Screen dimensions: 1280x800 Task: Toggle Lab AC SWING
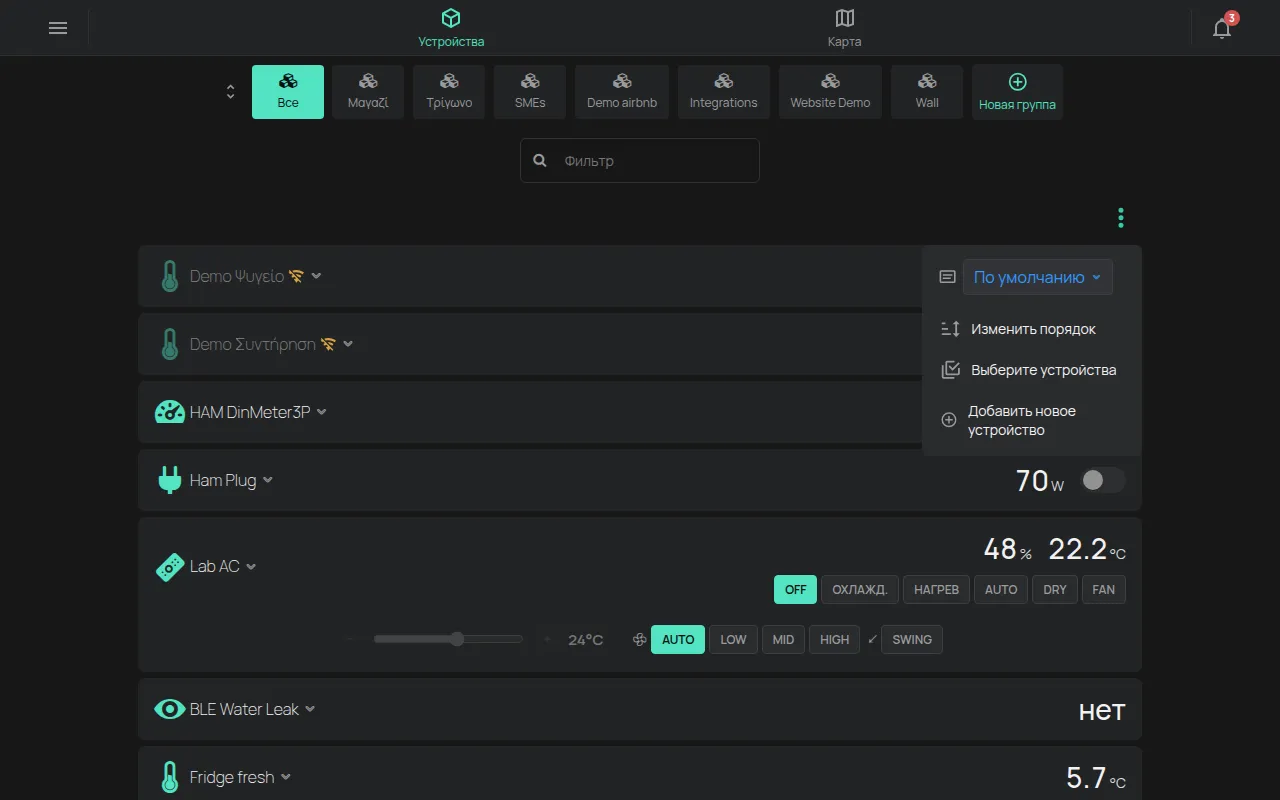(912, 640)
